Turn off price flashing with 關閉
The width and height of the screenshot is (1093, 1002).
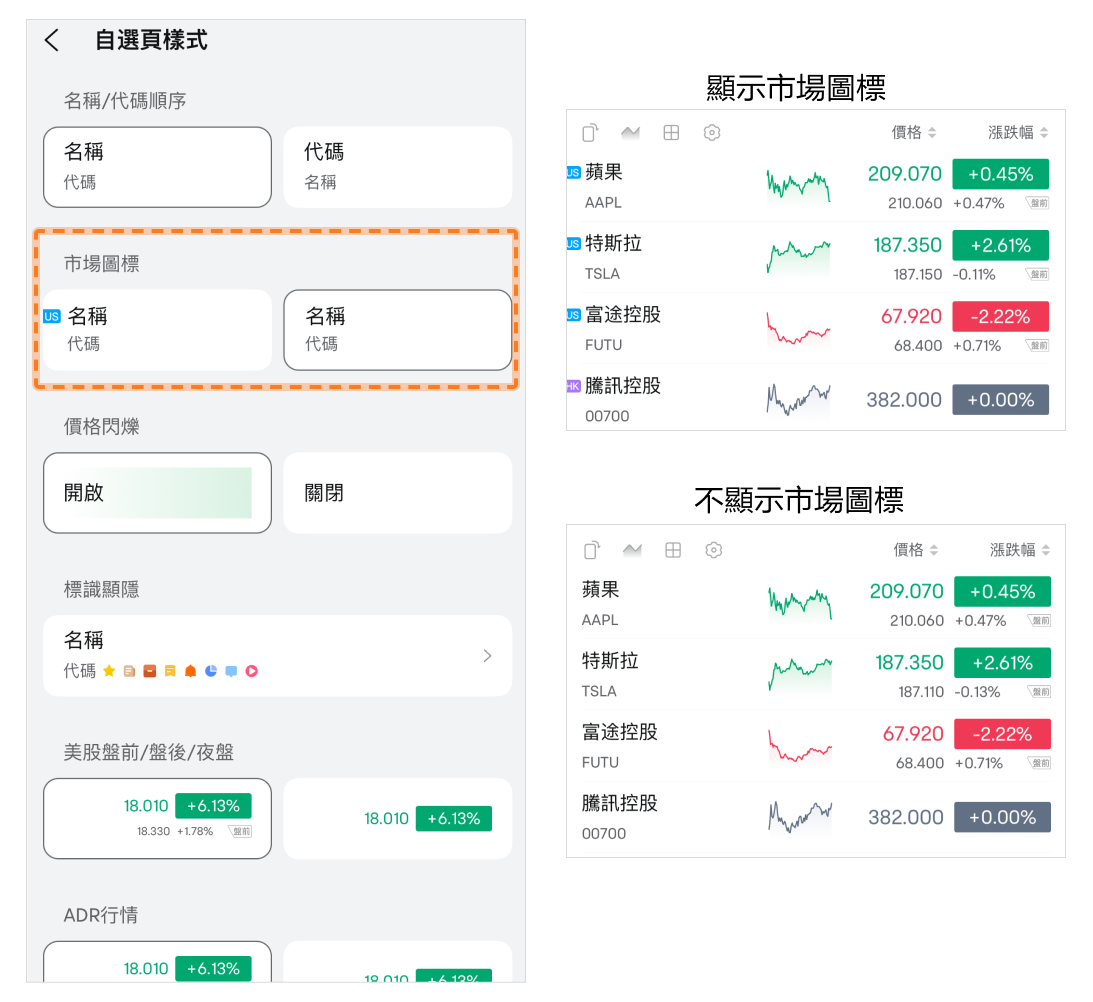397,493
